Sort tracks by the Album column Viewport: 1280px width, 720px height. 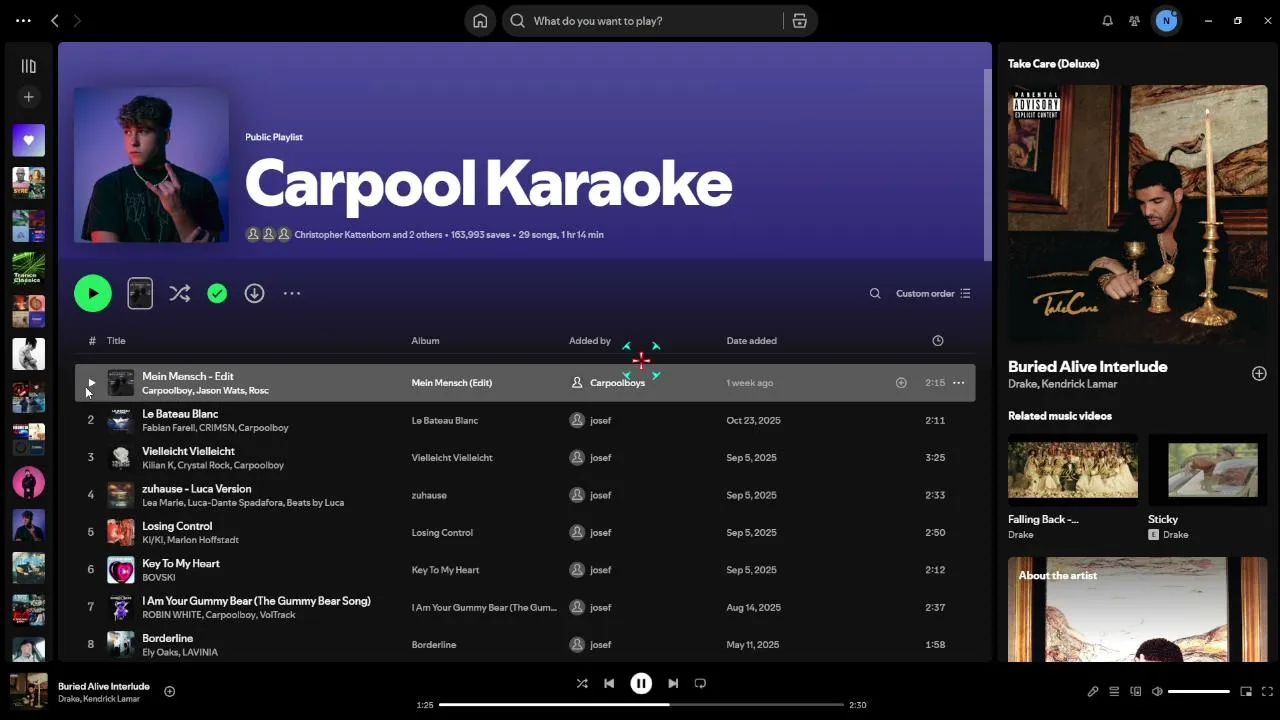click(425, 340)
